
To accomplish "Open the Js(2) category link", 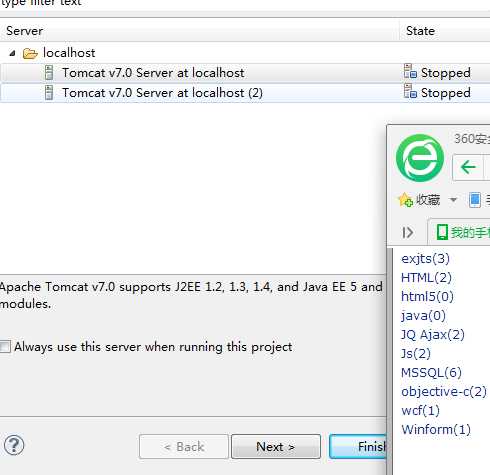I will [416, 354].
